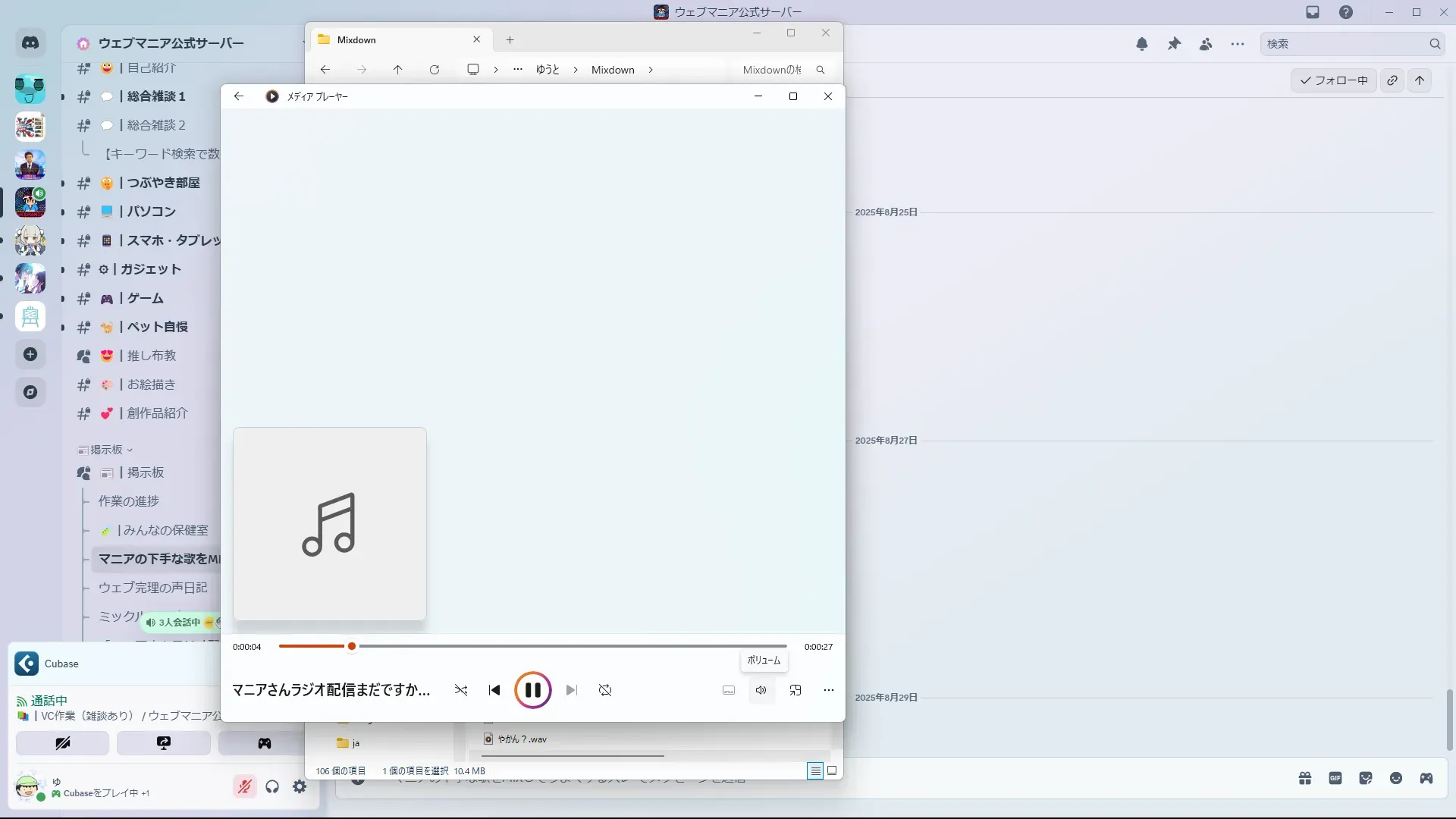The width and height of the screenshot is (1456, 819).
Task: Open a new File Explorer tab
Action: coord(510,39)
